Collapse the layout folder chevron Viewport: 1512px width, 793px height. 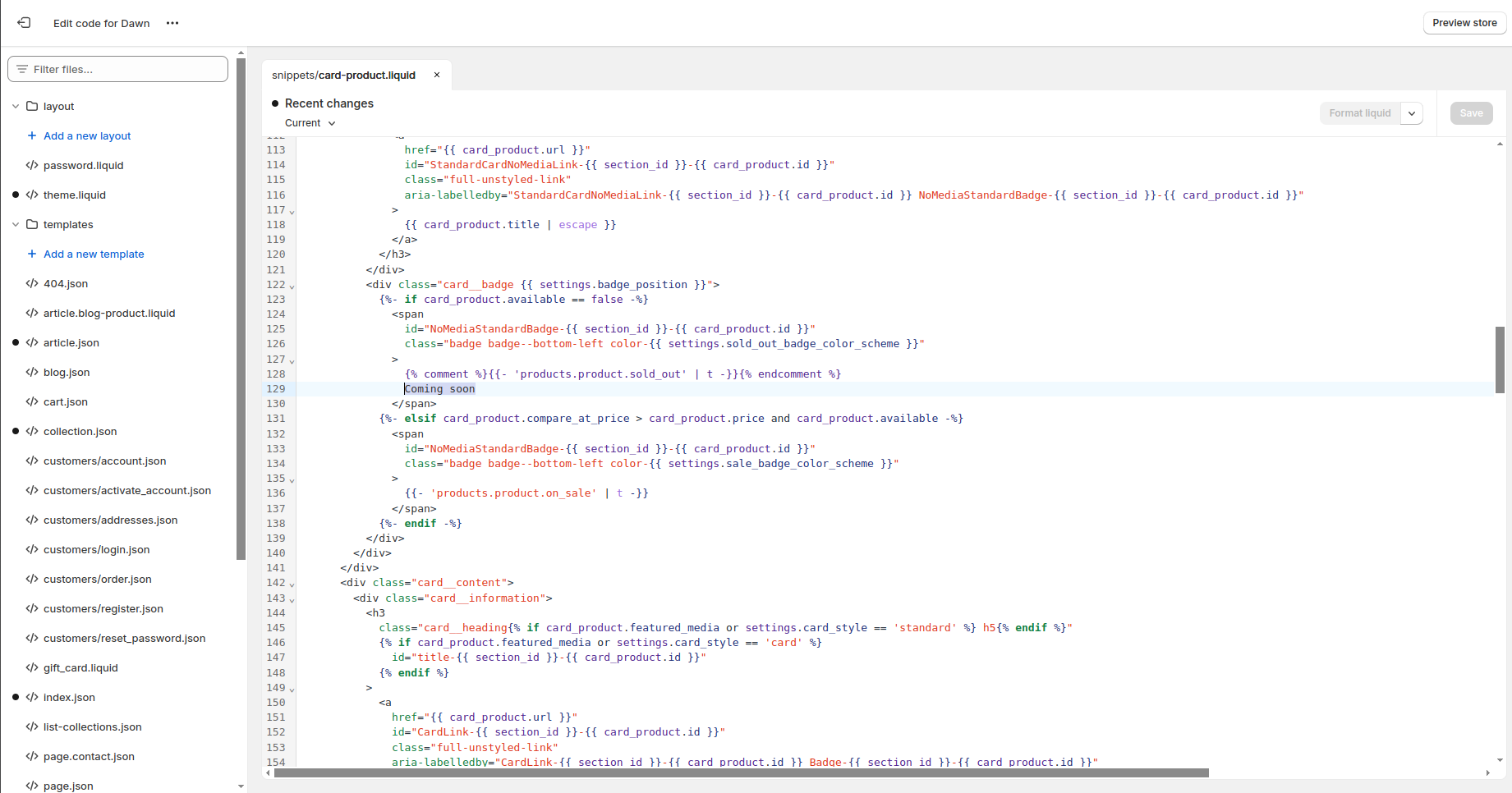tap(16, 106)
